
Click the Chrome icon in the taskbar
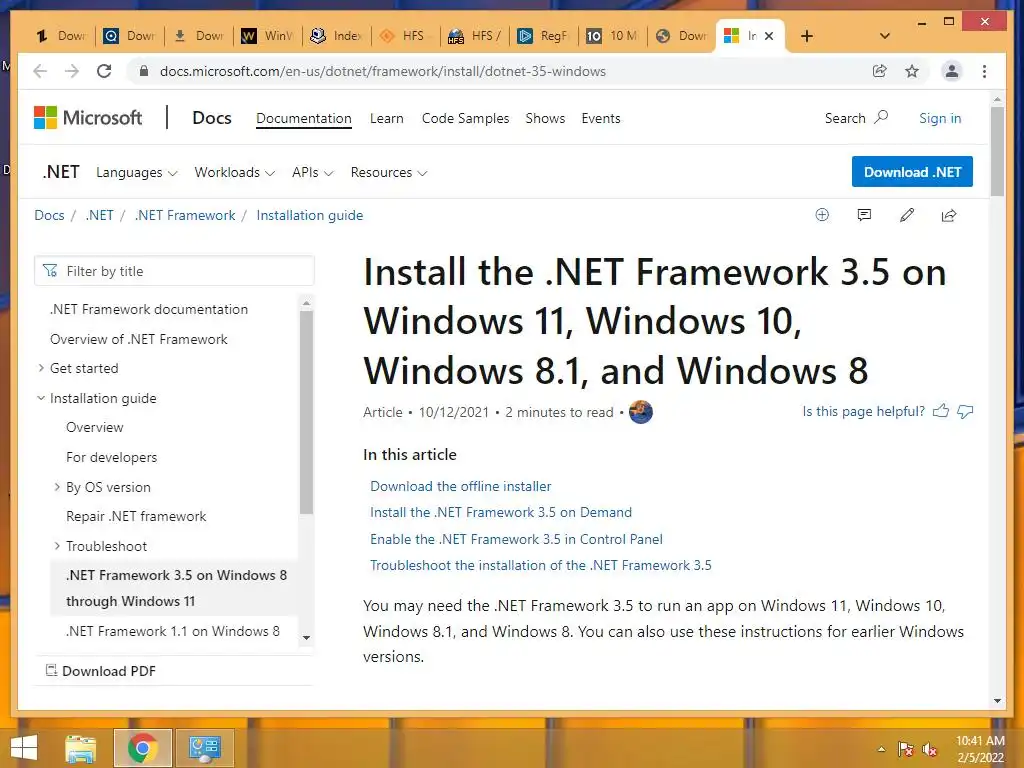[143, 748]
